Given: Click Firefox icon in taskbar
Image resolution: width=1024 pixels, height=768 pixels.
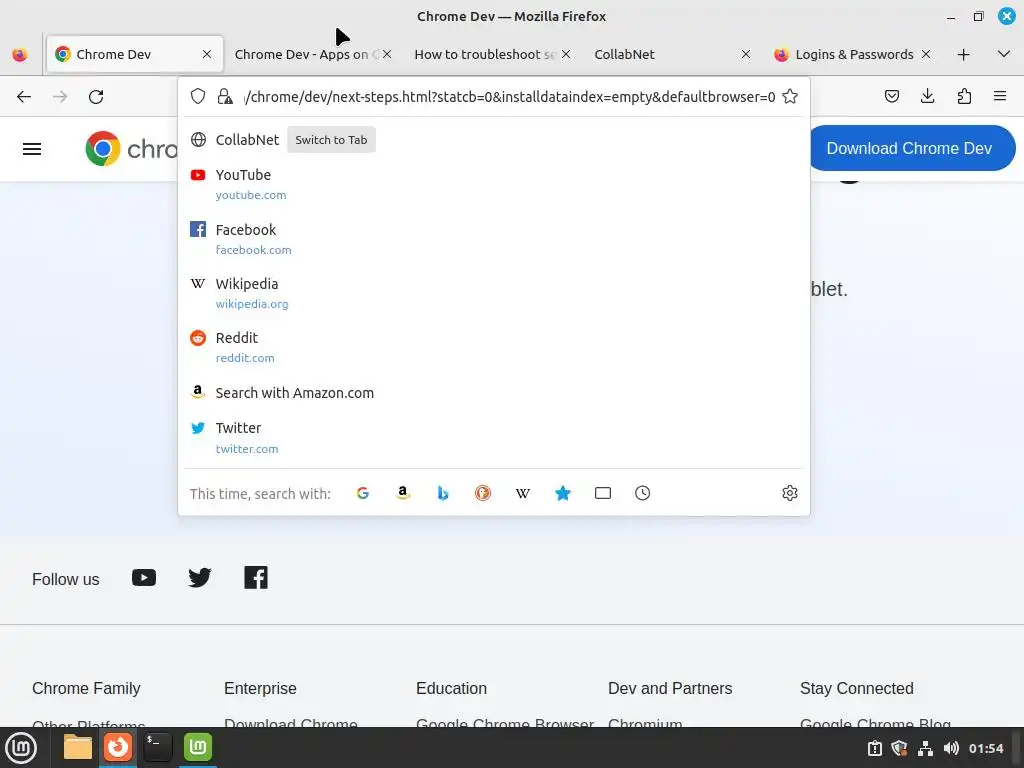Looking at the screenshot, I should [118, 748].
